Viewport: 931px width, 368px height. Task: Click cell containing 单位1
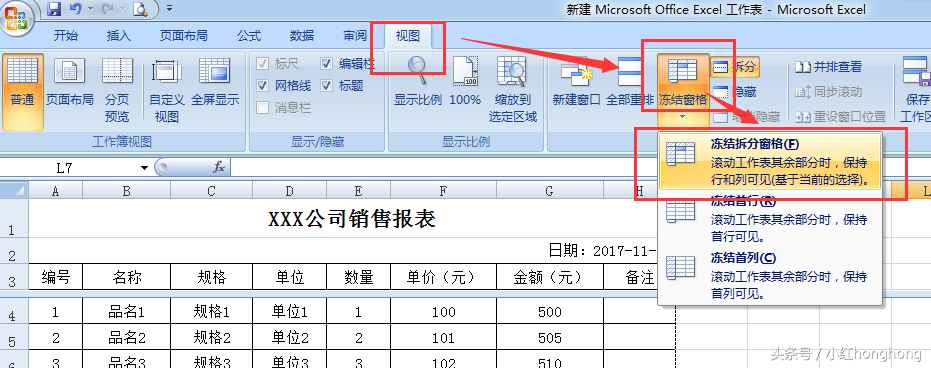[289, 312]
